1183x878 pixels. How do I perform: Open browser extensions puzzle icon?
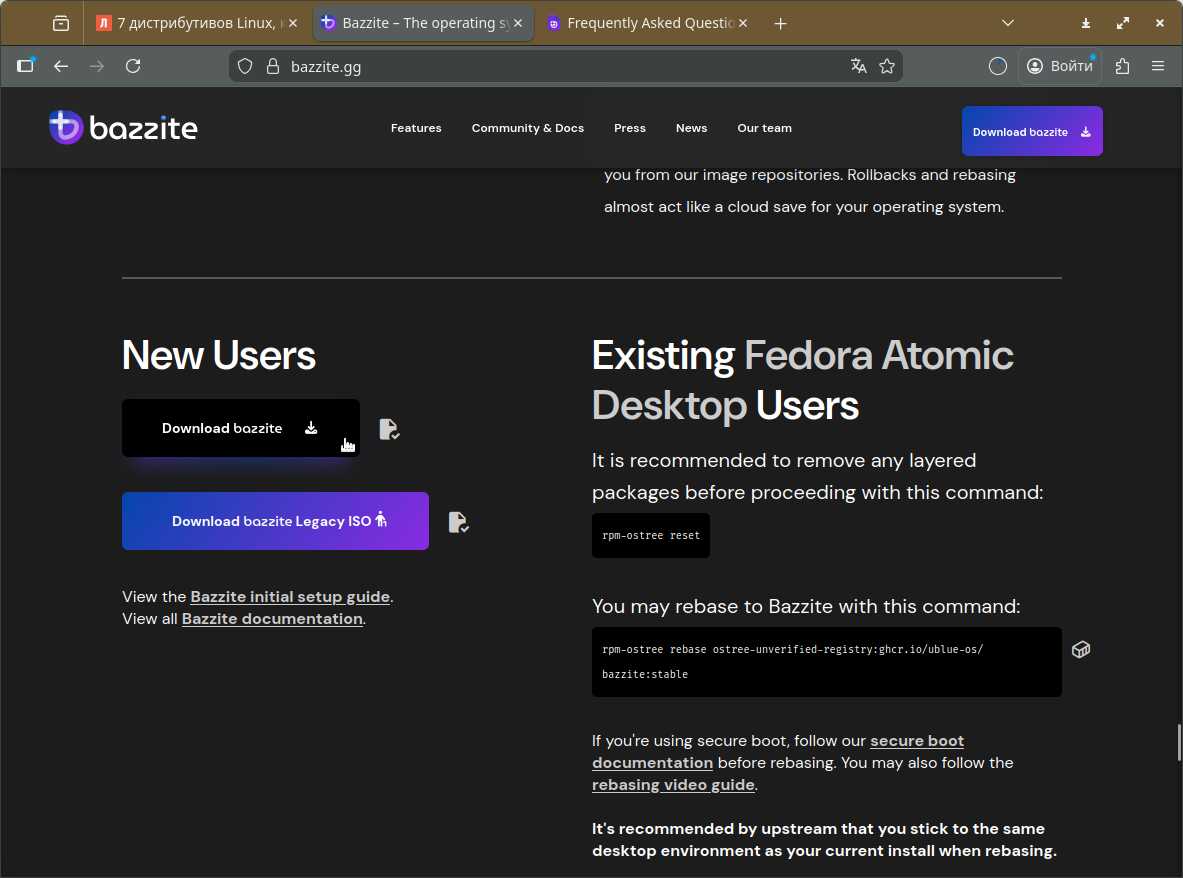[1122, 66]
